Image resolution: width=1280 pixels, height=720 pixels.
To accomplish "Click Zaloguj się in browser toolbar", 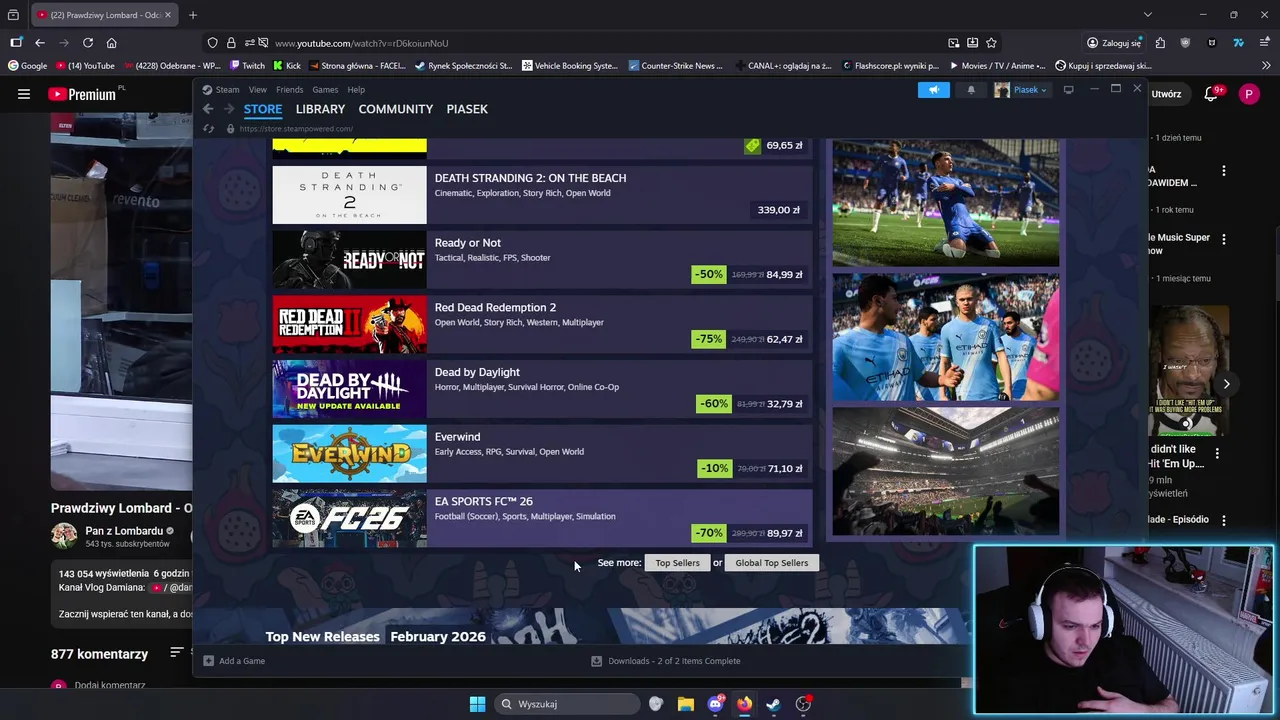I will click(1114, 43).
